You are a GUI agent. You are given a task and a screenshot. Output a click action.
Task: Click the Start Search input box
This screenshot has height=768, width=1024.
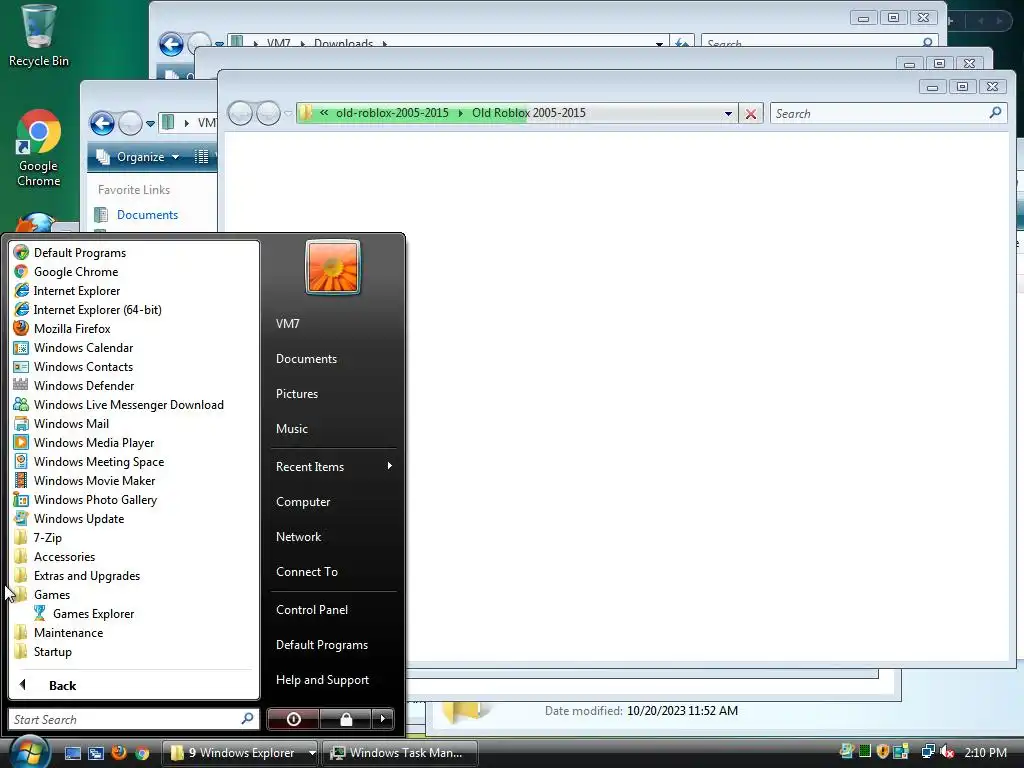coord(133,719)
